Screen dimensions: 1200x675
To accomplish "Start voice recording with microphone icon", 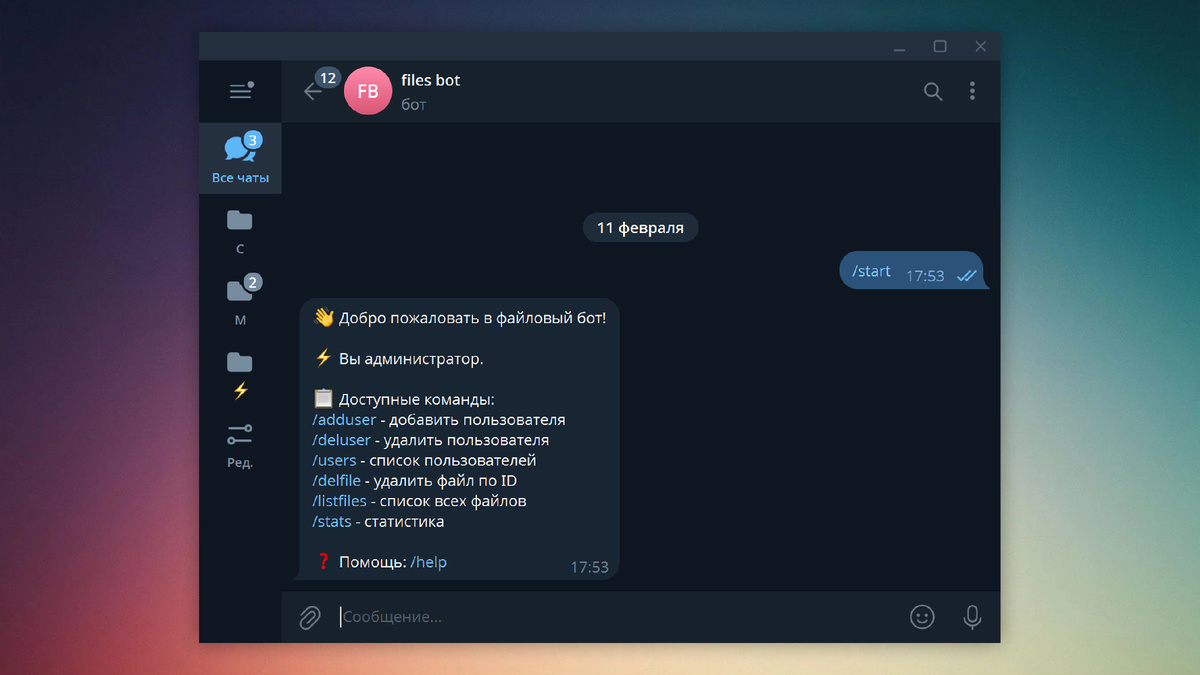I will (972, 617).
